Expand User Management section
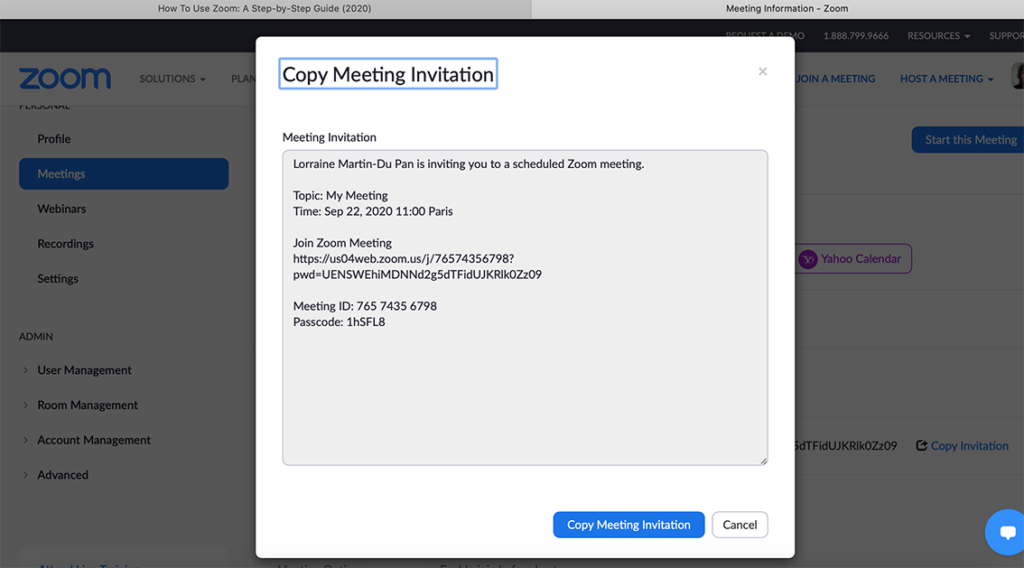This screenshot has height=568, width=1024. [x=84, y=370]
